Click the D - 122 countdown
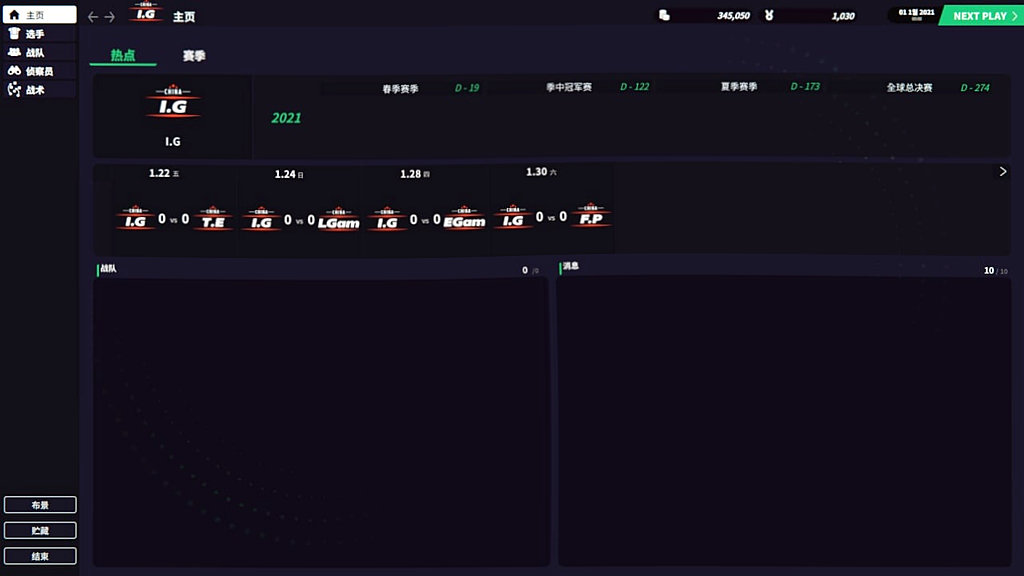This screenshot has height=576, width=1024. (x=634, y=86)
